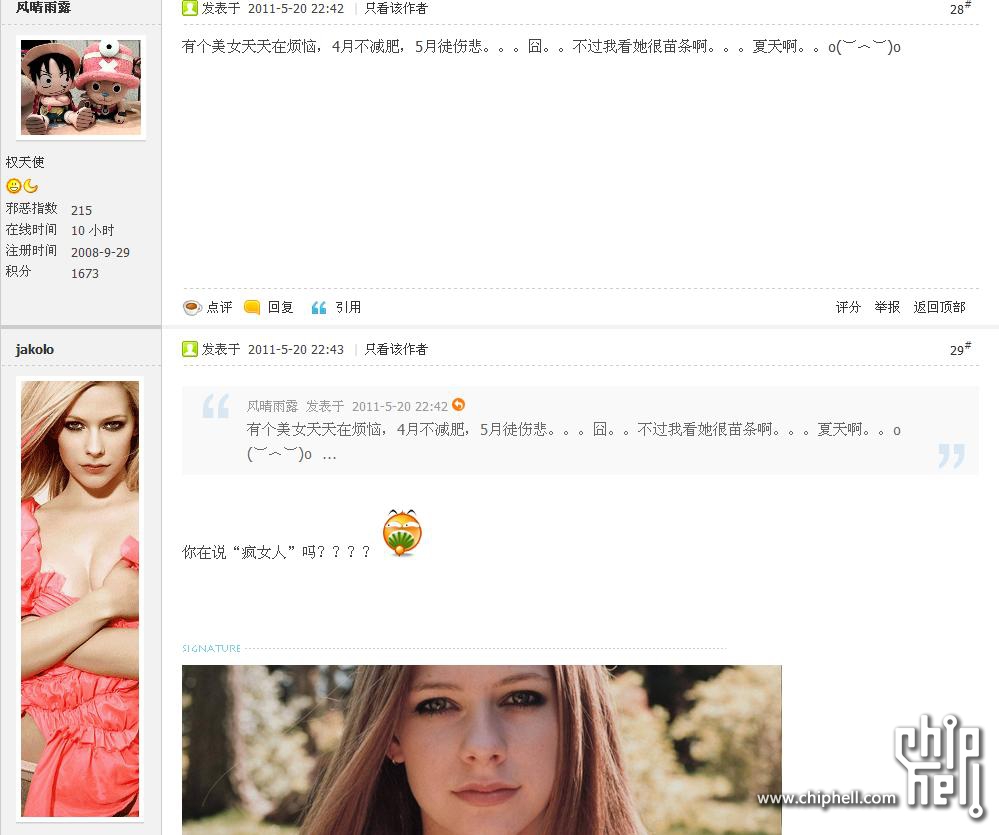
Task: Open 点评 comment link
Action: pos(220,308)
